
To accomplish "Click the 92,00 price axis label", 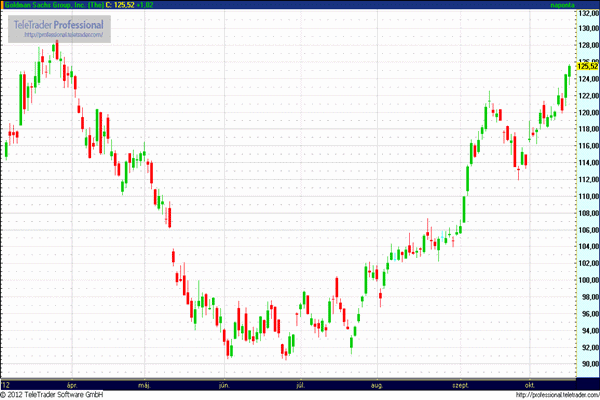I will click(x=590, y=348).
